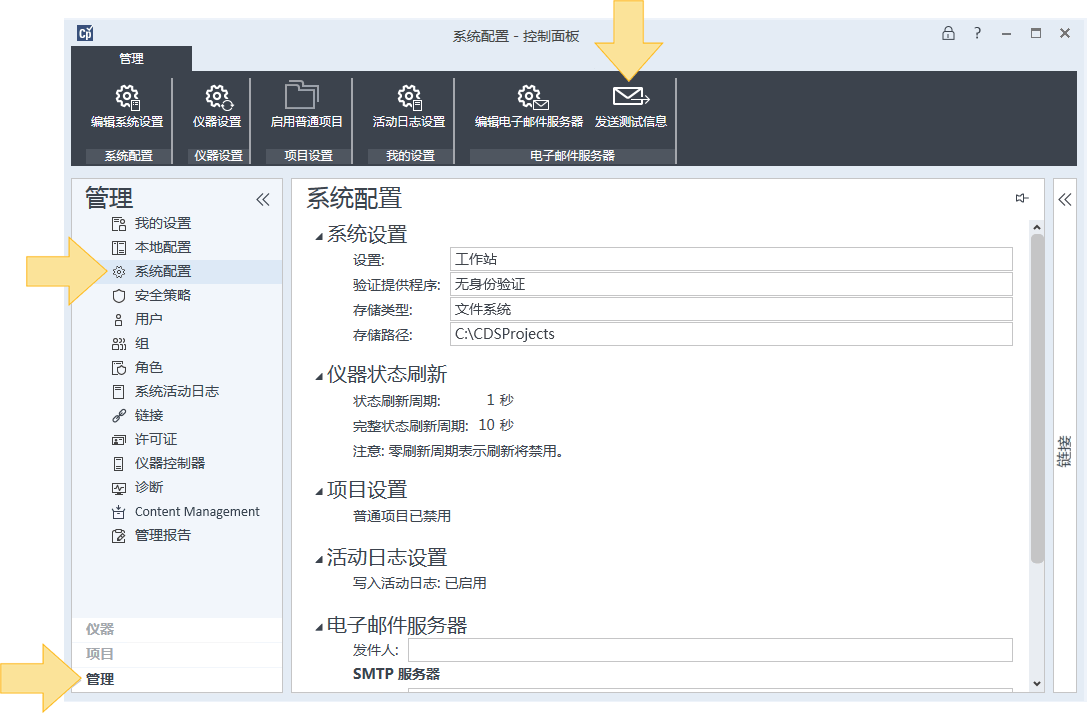Image resolution: width=1087 pixels, height=713 pixels.
Task: Select the 管理 ribbon tab
Action: [132, 59]
